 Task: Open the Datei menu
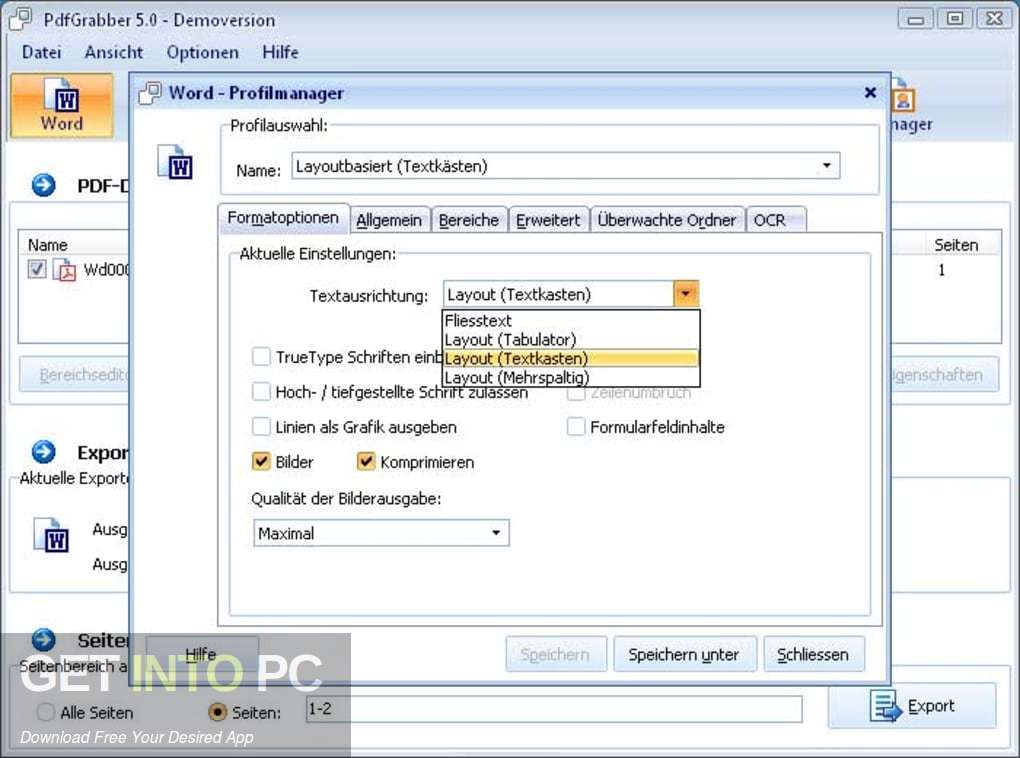coord(42,52)
